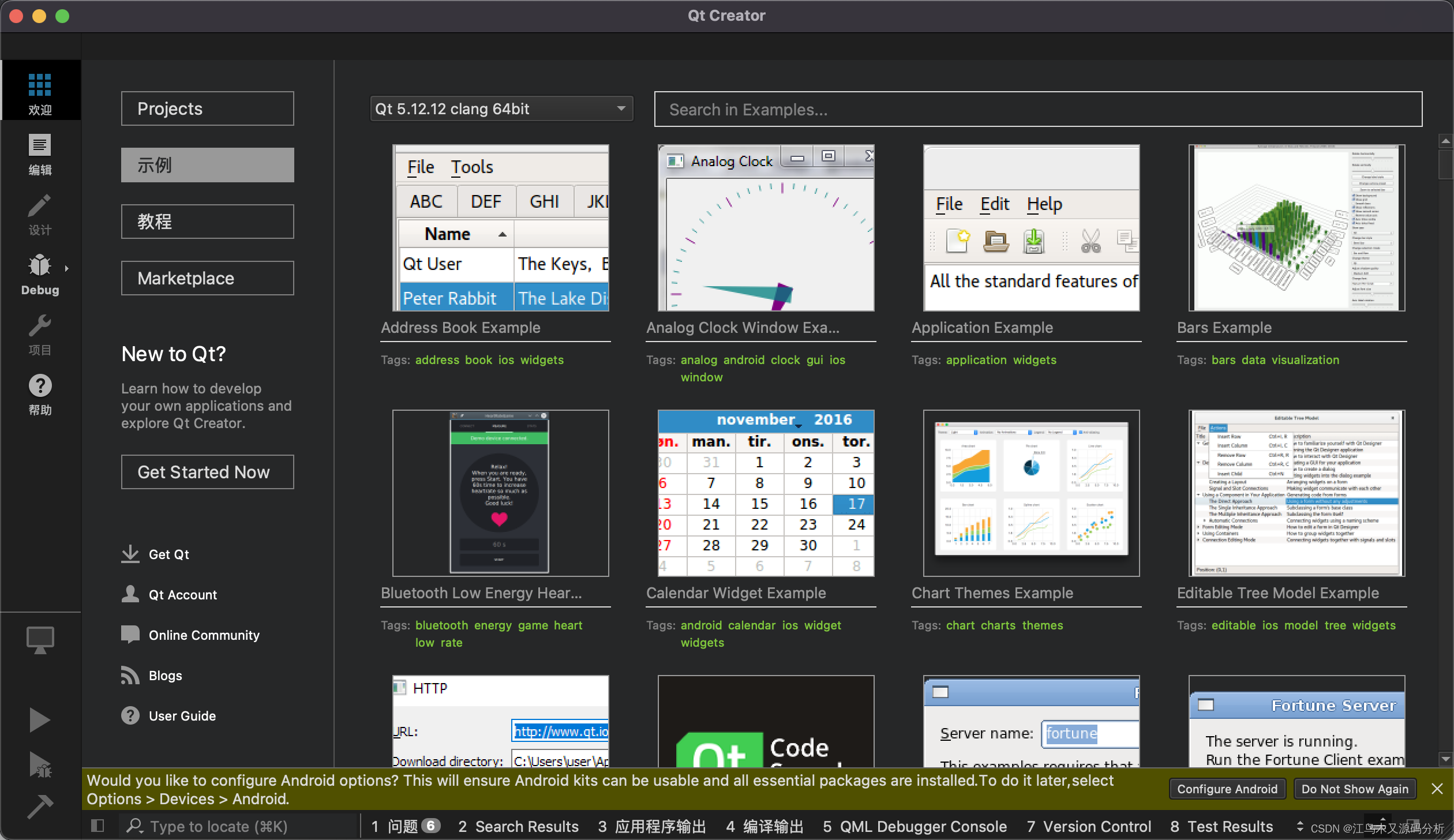Expand the Debug mode submenu arrow
This screenshot has height=840, width=1454.
click(67, 268)
